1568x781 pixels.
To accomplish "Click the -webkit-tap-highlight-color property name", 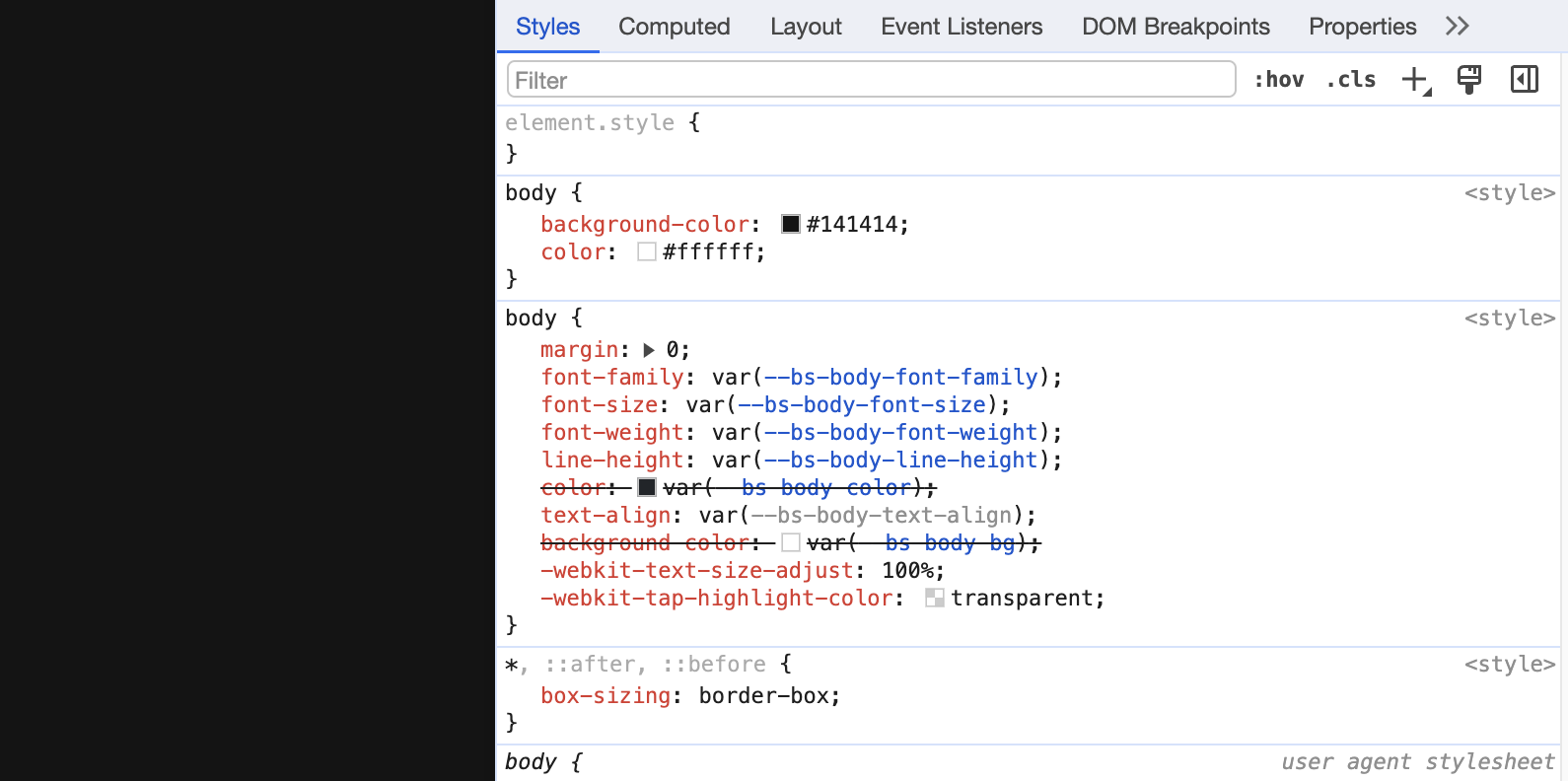I will (x=717, y=599).
